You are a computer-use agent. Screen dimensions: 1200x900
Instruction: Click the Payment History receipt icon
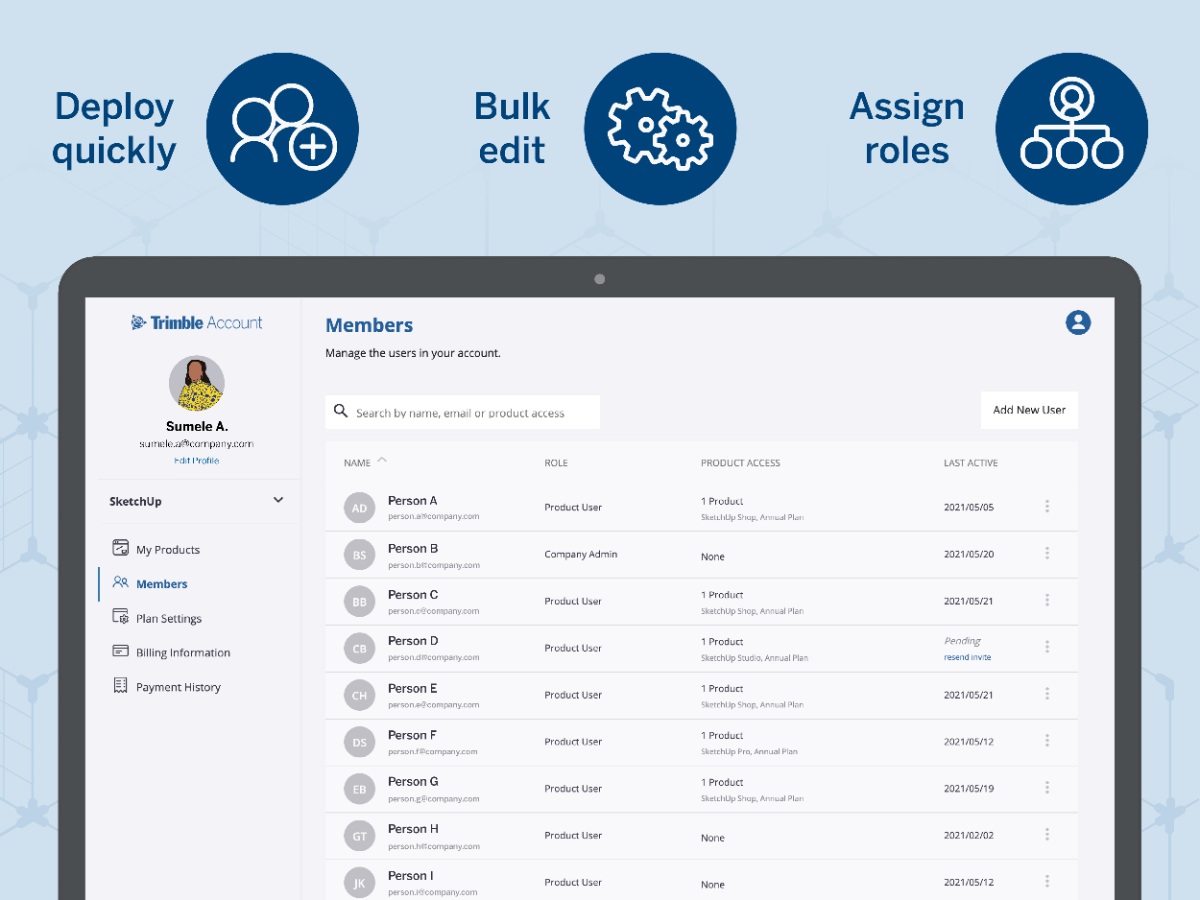120,686
